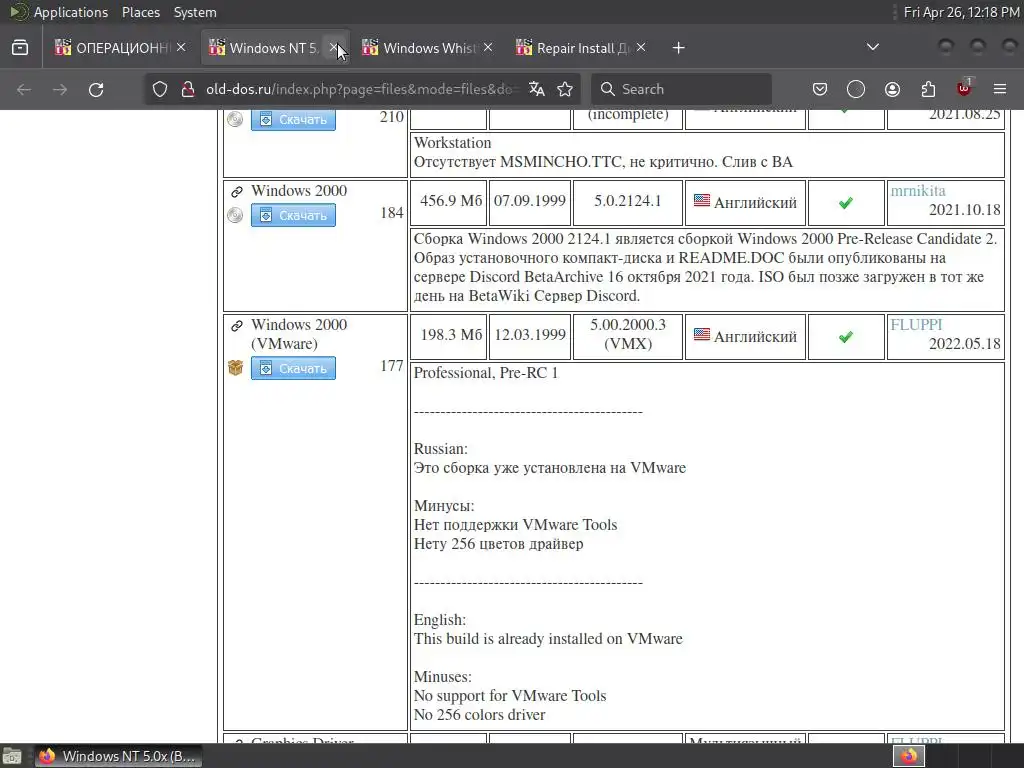Open the Applications menu

click(x=71, y=12)
